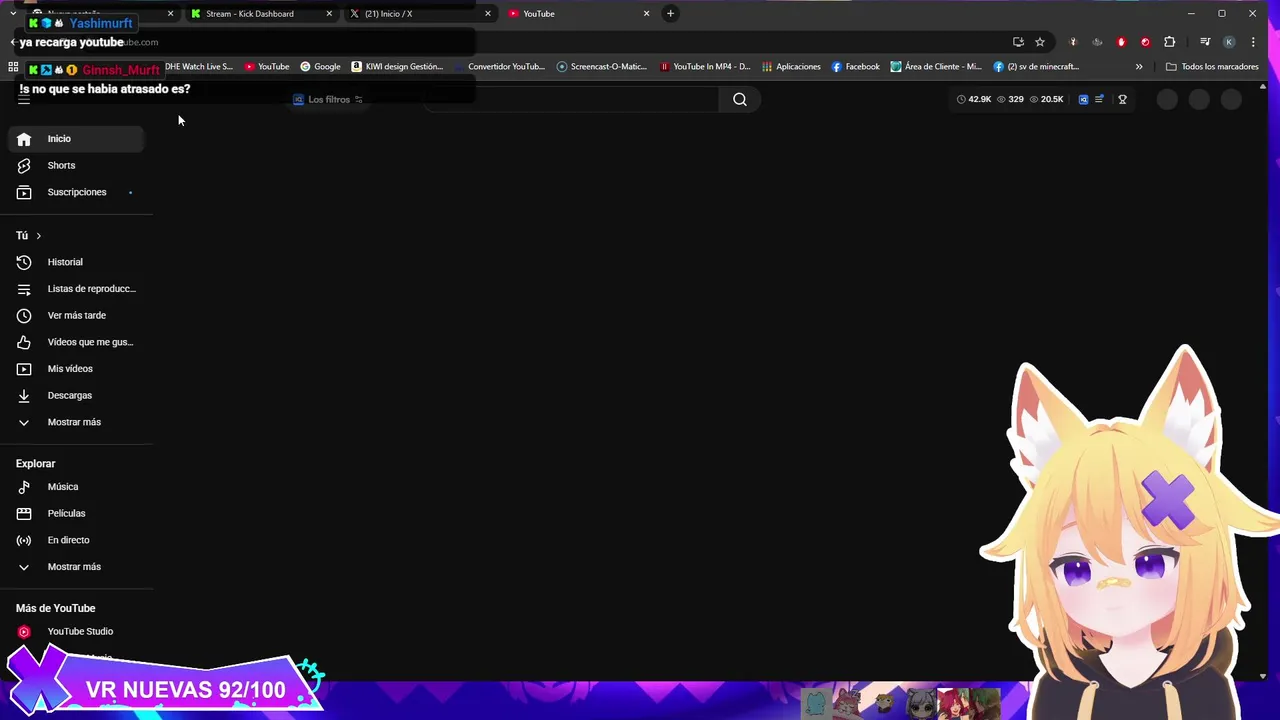Open Mis vídeos
Image resolution: width=1280 pixels, height=720 pixels.
76,369
